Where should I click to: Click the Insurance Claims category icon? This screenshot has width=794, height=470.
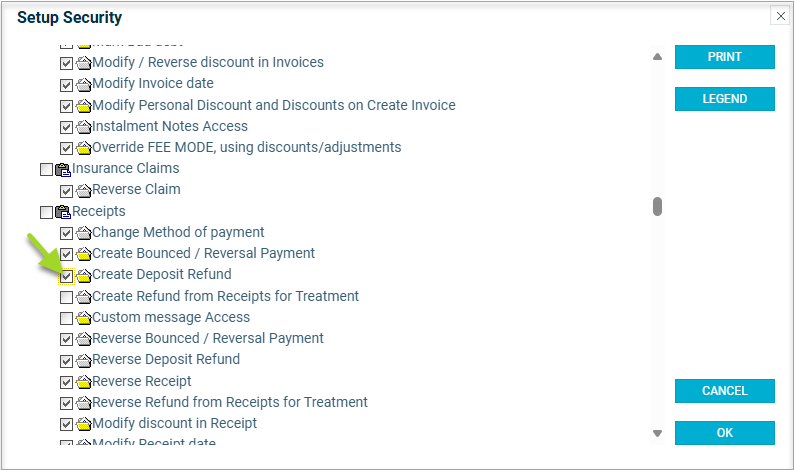63,169
